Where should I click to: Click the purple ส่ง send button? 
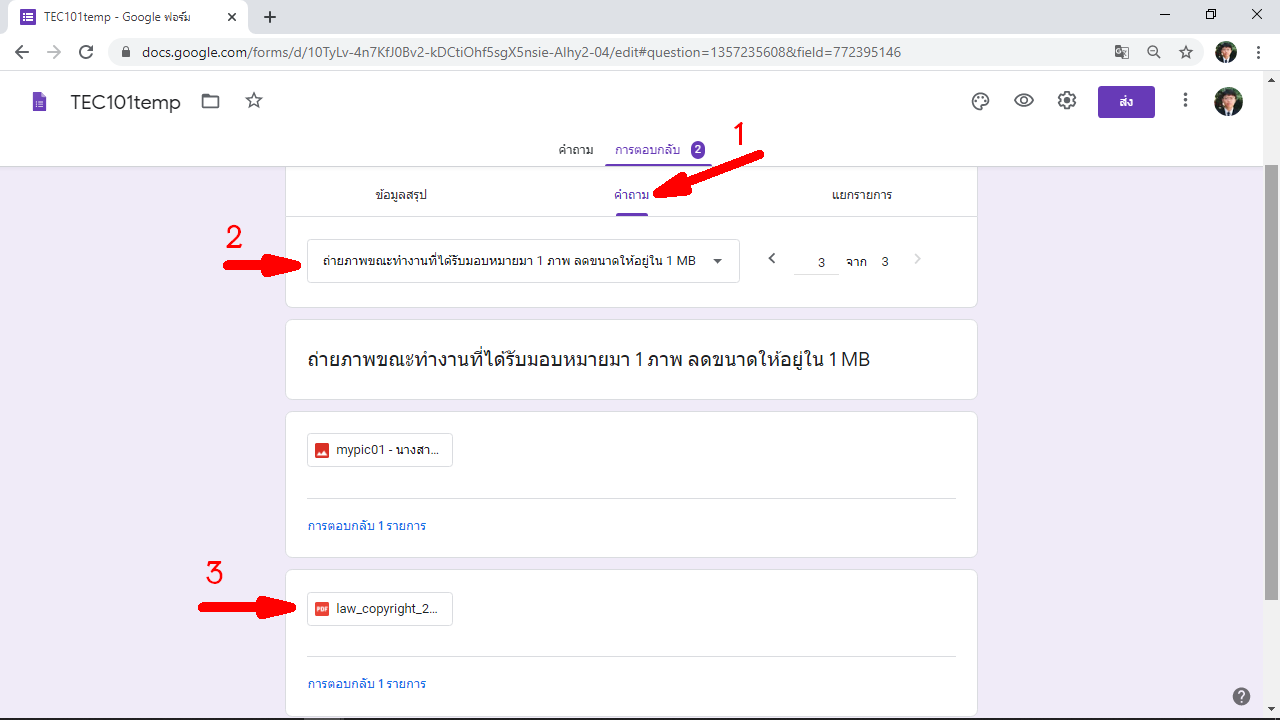click(1126, 102)
